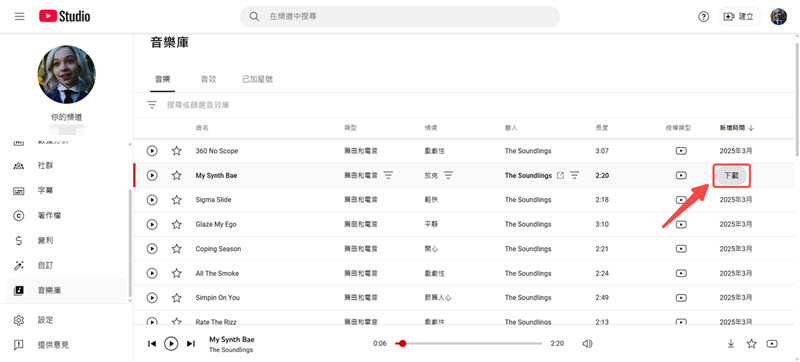
Task: Play the Glaze My Ego track
Action: (152, 224)
